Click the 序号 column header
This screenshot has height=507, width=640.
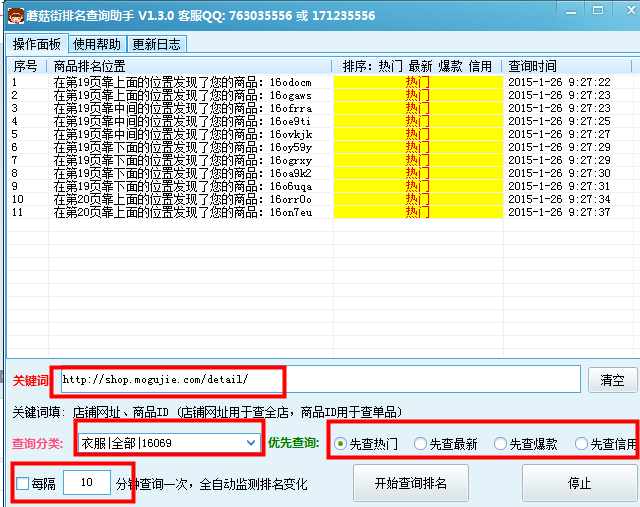tap(27, 66)
